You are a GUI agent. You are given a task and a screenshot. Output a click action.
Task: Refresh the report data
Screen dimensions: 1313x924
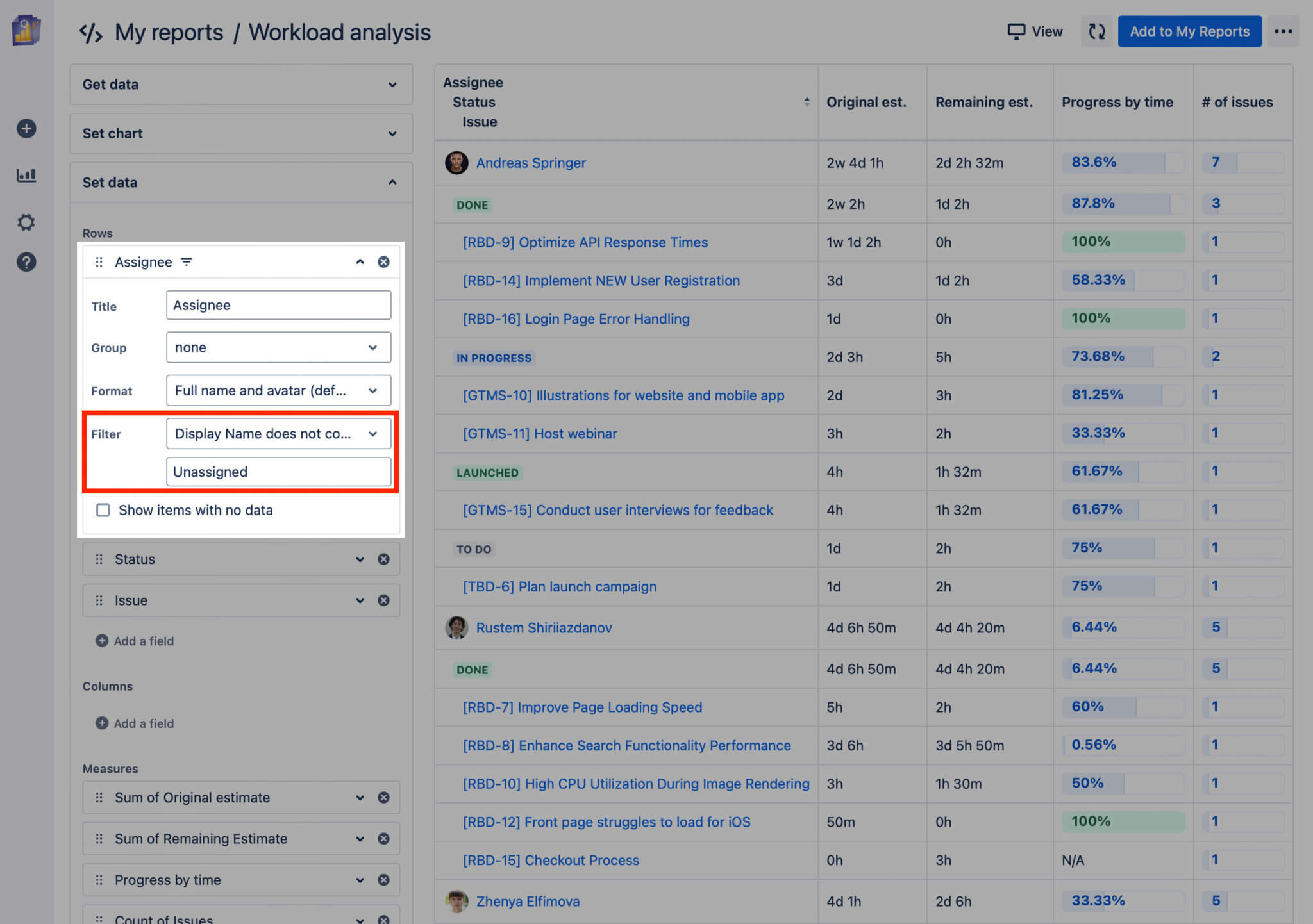click(x=1096, y=31)
